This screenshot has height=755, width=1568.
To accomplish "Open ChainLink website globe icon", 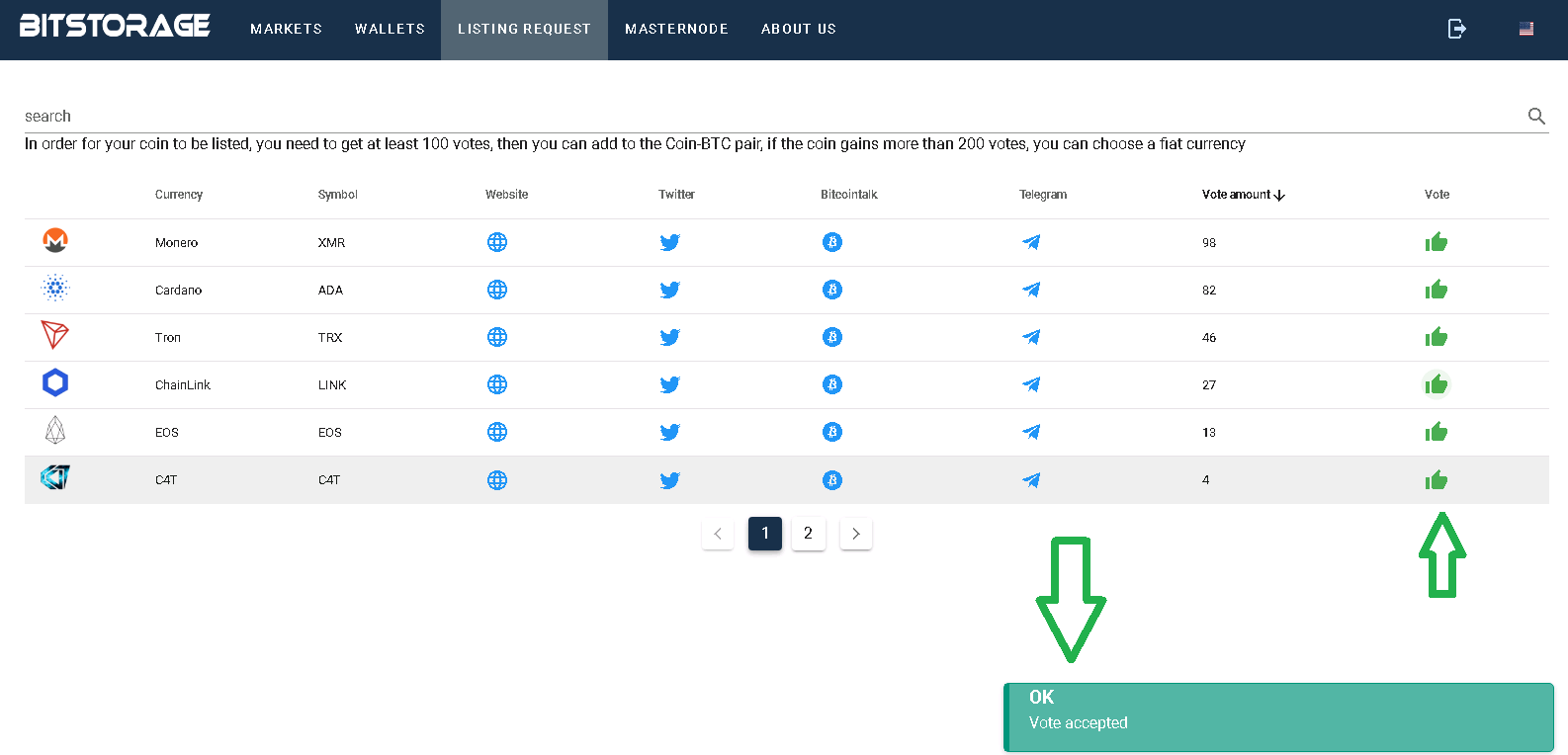I will [497, 384].
